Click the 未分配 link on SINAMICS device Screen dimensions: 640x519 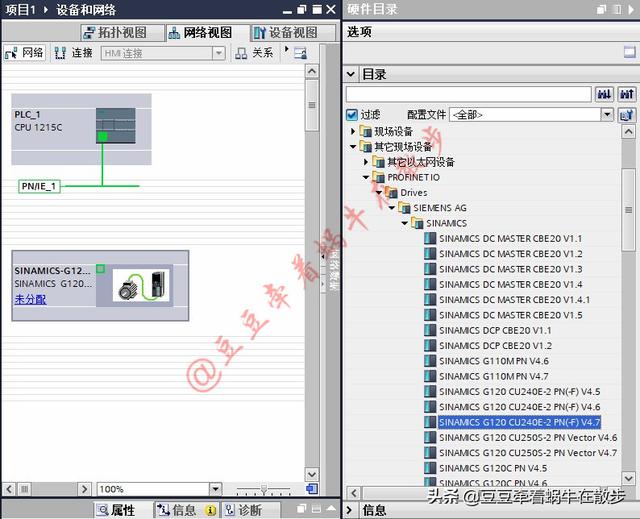[31, 299]
